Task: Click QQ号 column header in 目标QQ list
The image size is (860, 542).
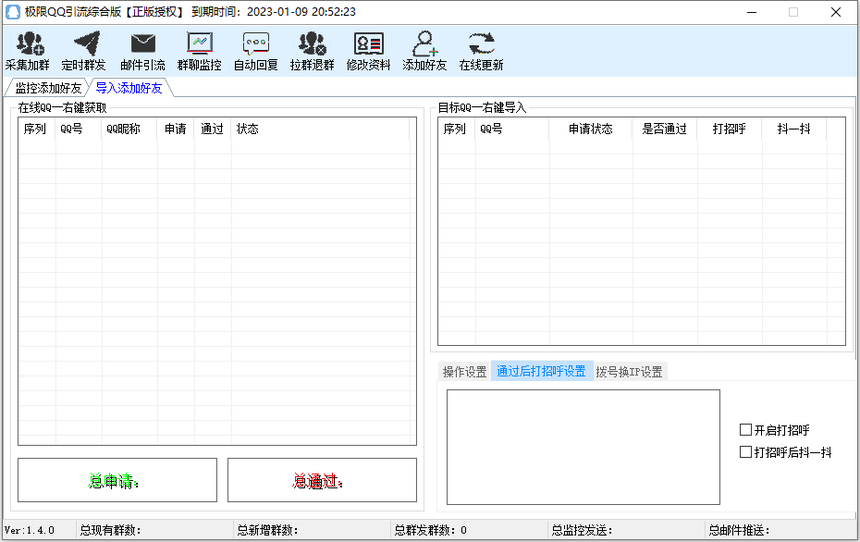Action: [x=512, y=129]
